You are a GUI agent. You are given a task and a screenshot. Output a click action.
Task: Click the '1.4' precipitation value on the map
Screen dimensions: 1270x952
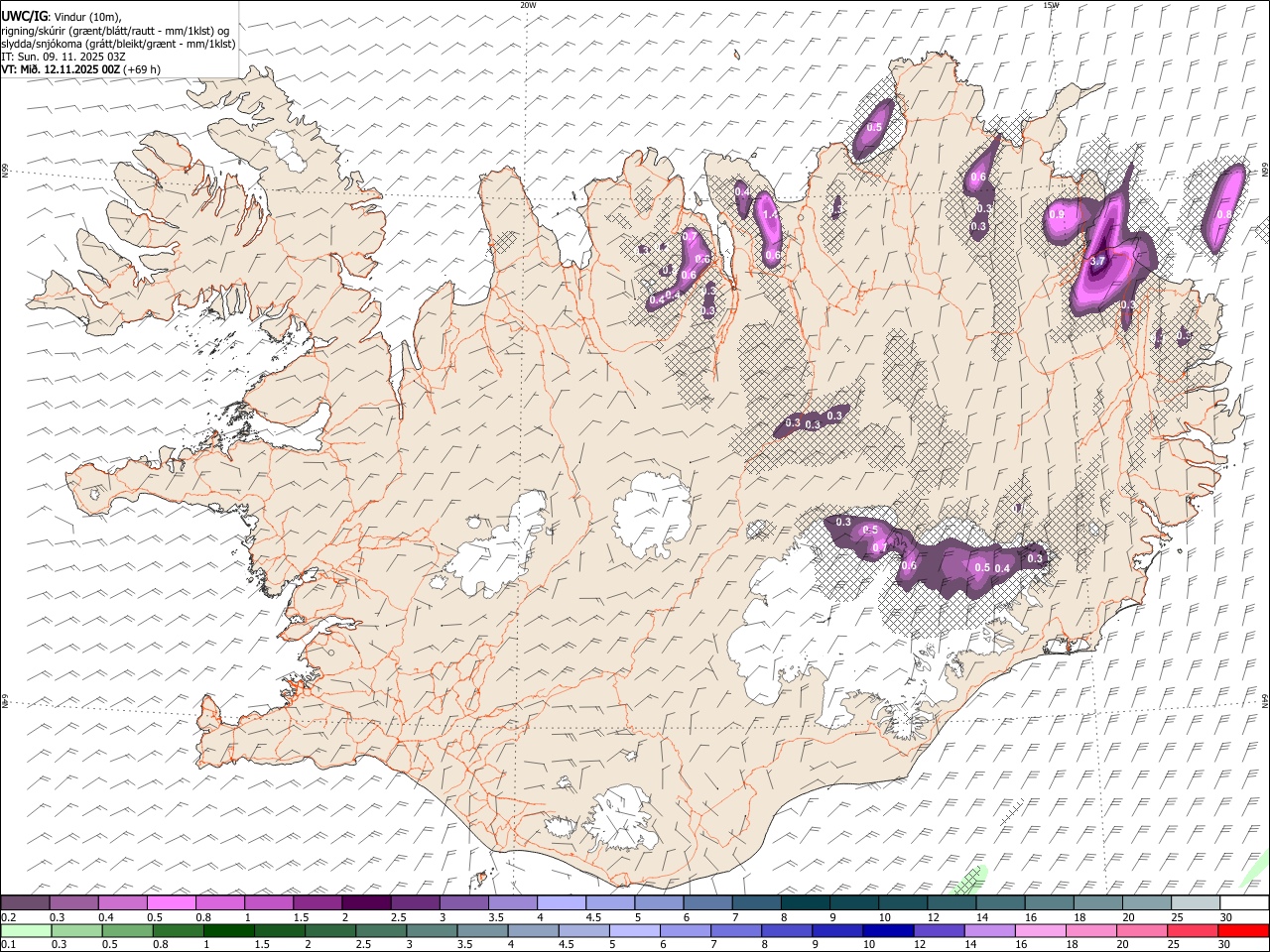click(x=770, y=214)
